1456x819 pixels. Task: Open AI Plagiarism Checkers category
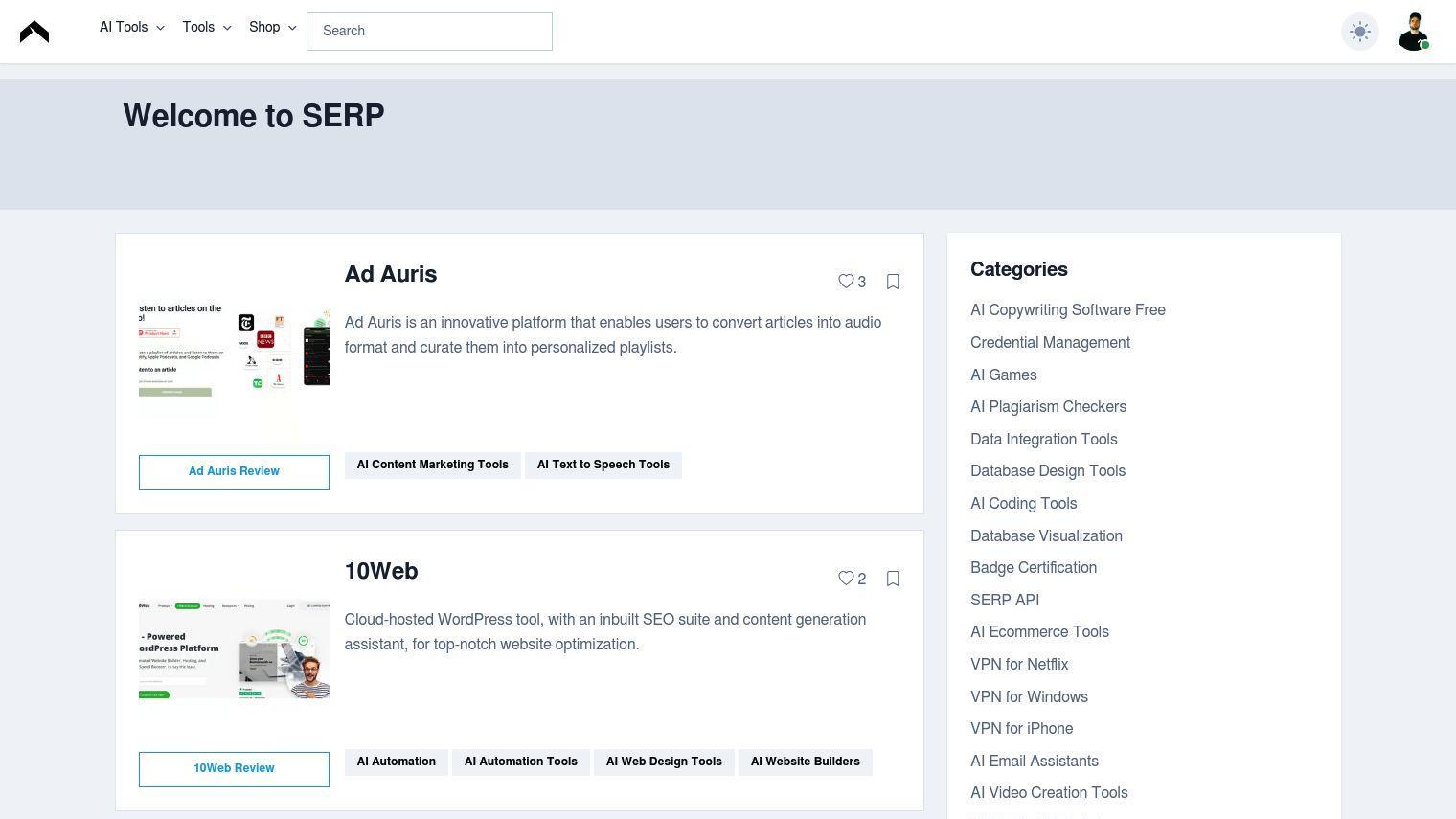tap(1048, 407)
